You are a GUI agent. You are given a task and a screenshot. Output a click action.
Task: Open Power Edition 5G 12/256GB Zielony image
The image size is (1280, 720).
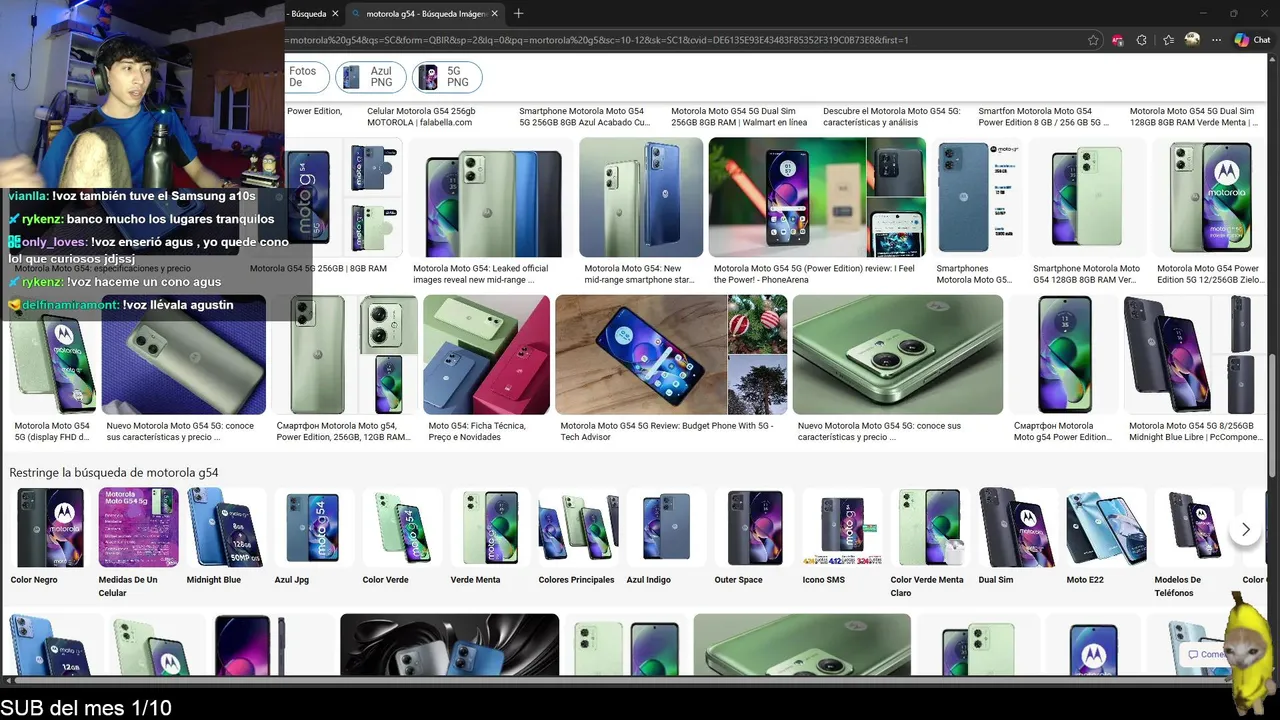1212,197
